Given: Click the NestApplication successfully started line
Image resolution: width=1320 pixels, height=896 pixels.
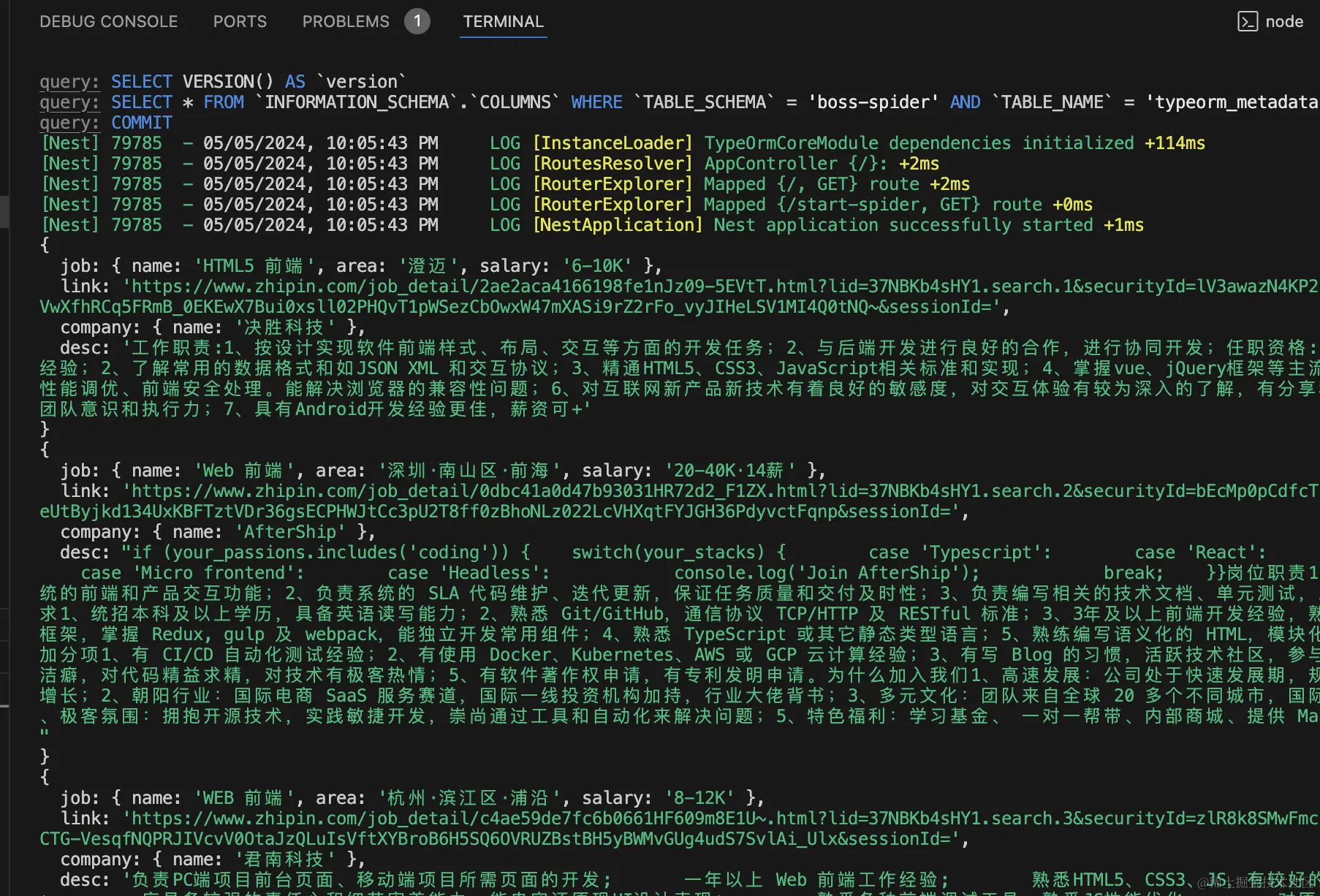Looking at the screenshot, I should [593, 224].
